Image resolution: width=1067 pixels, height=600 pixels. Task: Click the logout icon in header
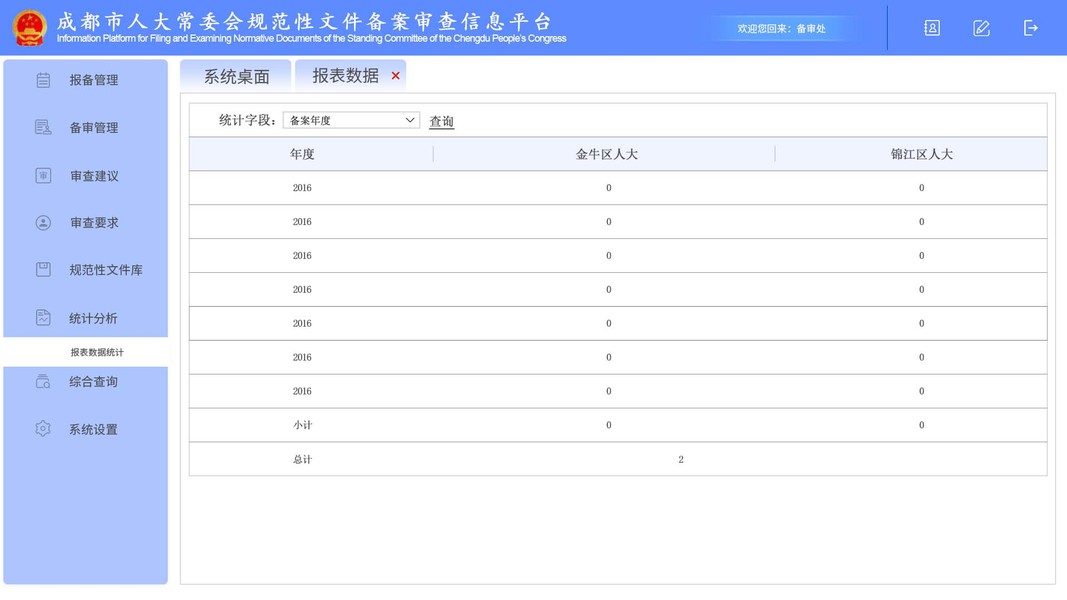click(x=1031, y=28)
